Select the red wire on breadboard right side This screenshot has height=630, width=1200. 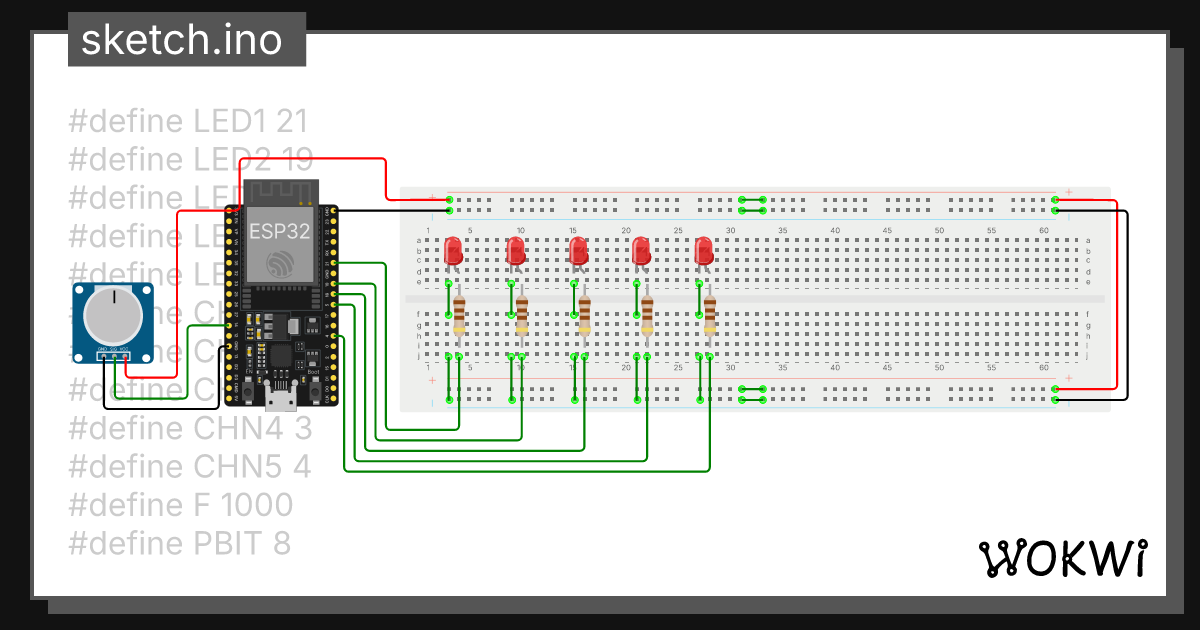1116,295
